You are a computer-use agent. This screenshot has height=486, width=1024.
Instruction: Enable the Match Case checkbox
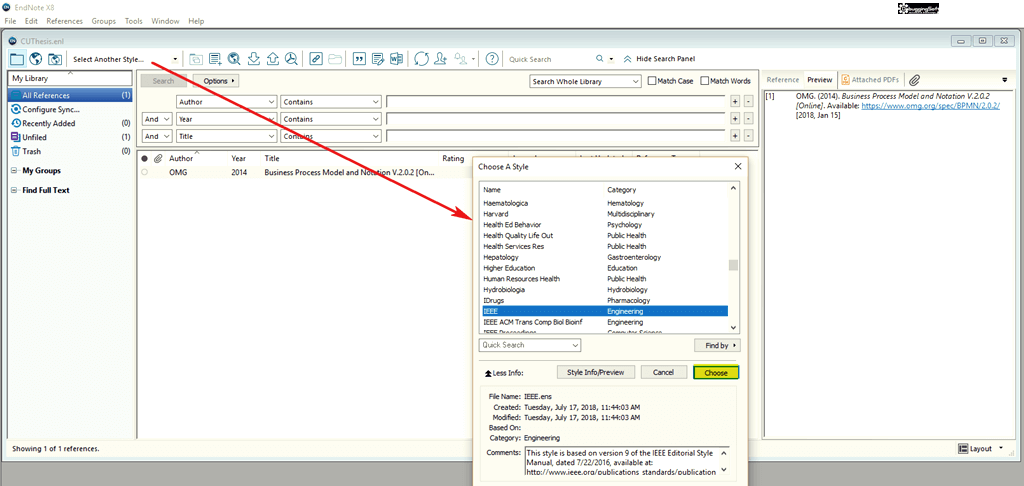652,81
